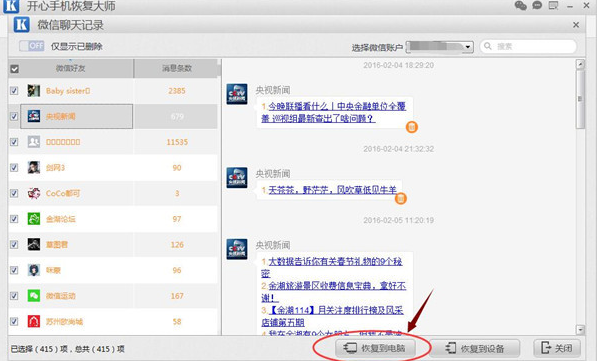
Task: Uncheck the 苏州欧尚城 checkbox
Action: coord(14,321)
